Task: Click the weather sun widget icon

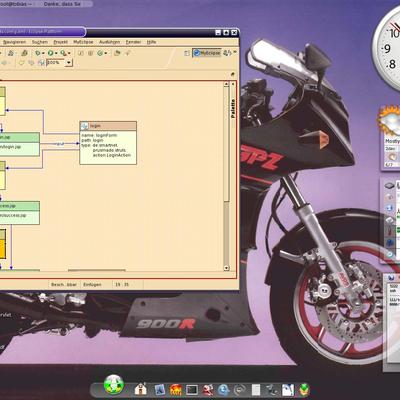Action: click(389, 120)
